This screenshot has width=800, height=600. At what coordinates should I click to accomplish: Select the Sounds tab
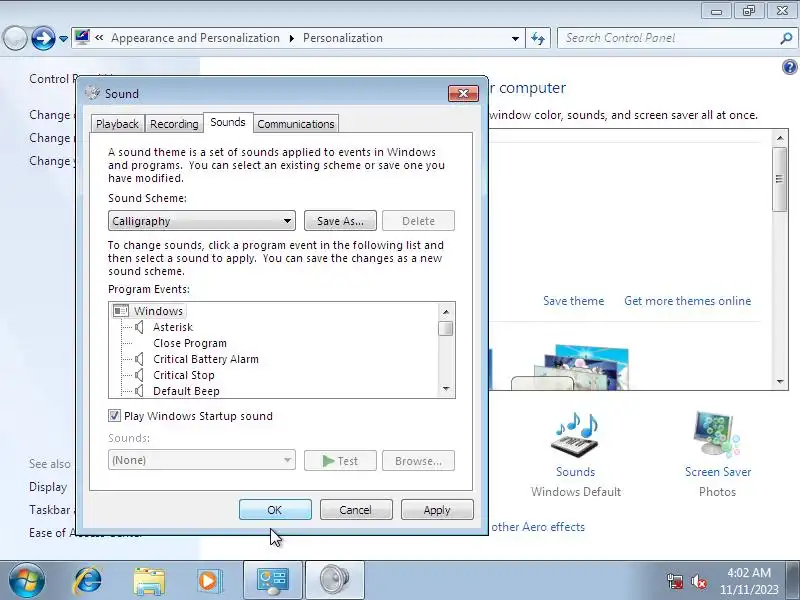click(228, 122)
